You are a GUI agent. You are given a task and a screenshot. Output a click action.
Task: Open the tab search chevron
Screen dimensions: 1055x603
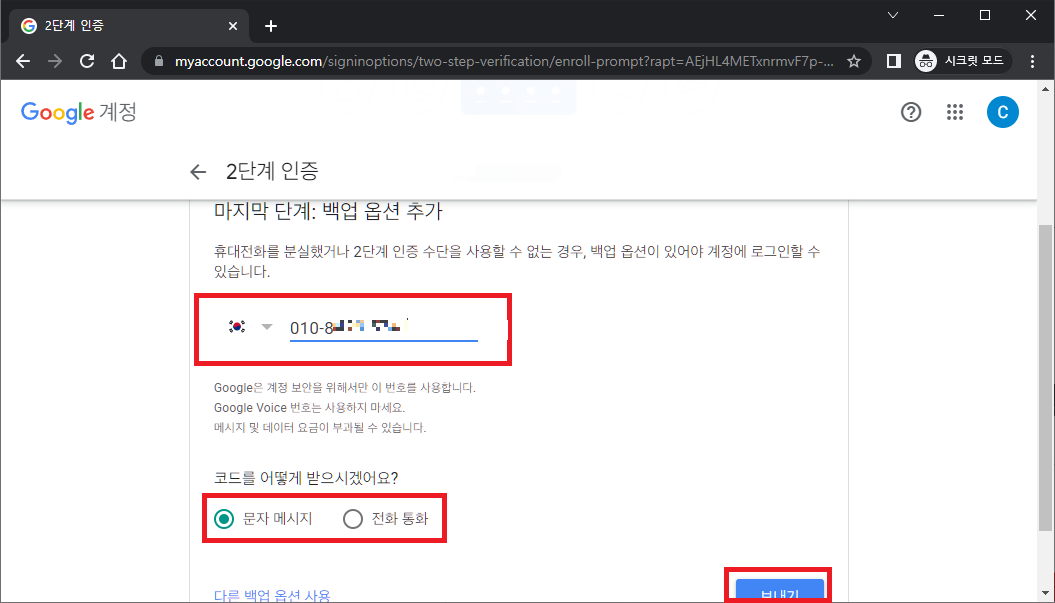(x=893, y=15)
